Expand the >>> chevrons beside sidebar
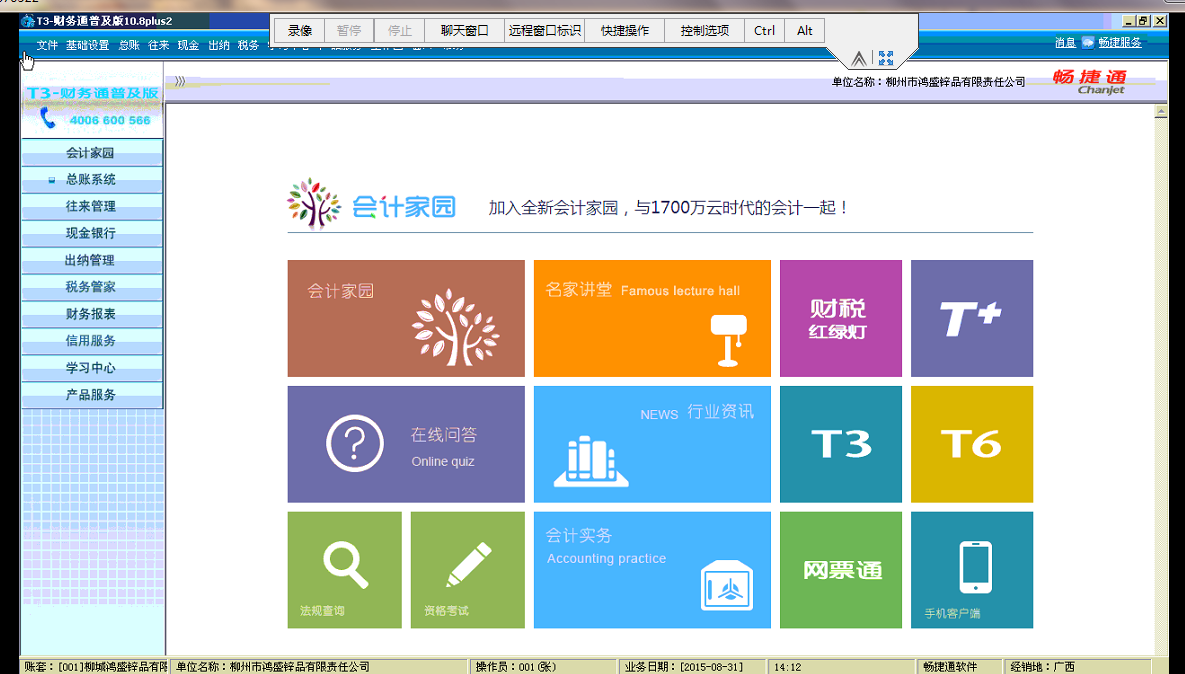1185x674 pixels. pos(180,82)
